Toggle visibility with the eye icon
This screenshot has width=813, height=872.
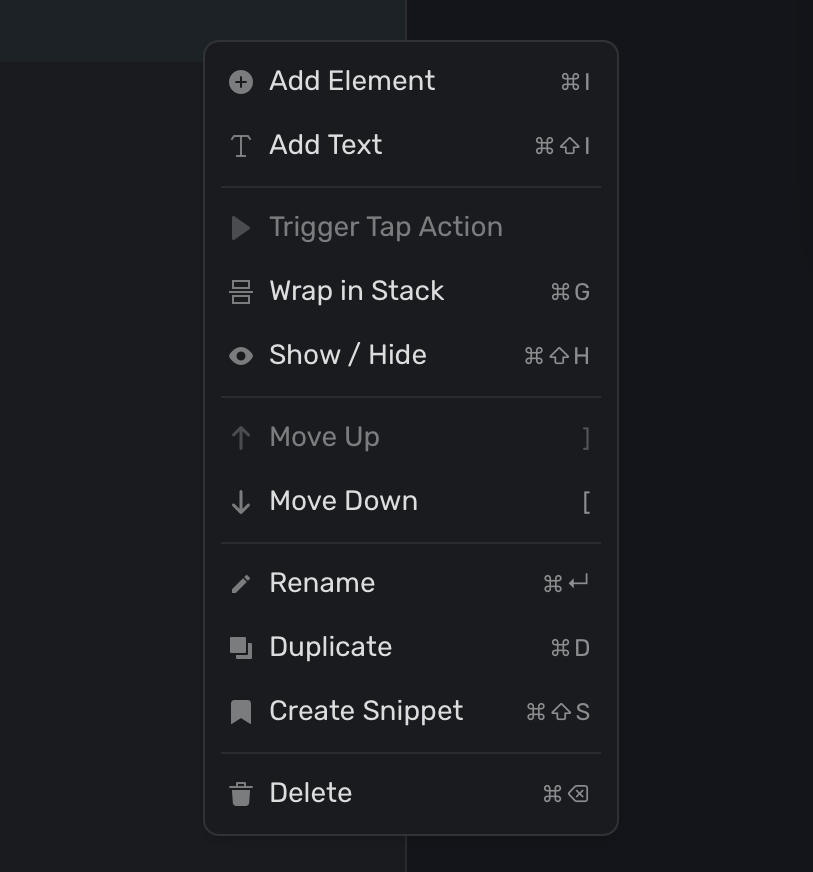tap(241, 356)
